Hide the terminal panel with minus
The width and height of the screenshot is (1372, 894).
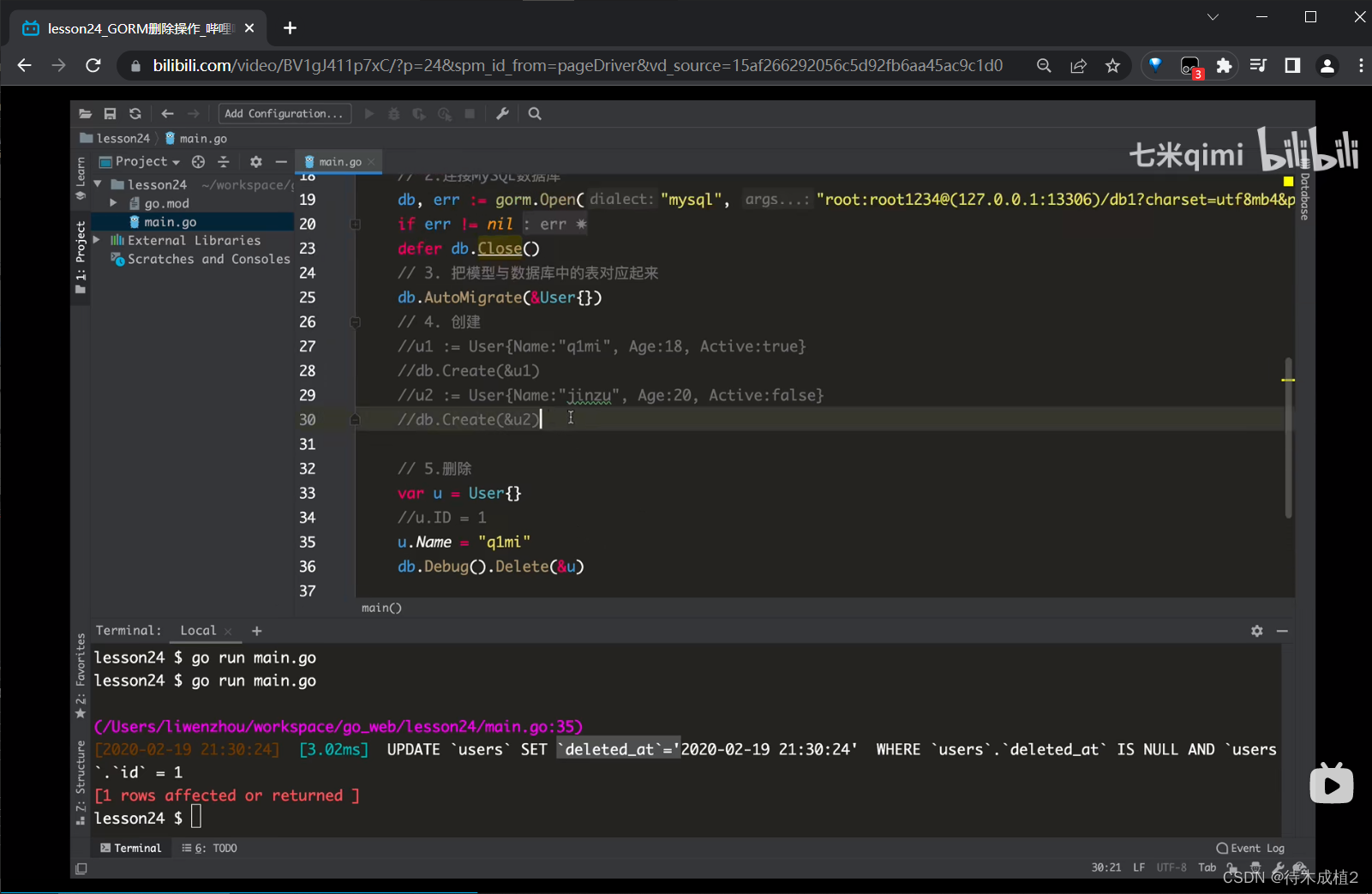pos(1282,631)
